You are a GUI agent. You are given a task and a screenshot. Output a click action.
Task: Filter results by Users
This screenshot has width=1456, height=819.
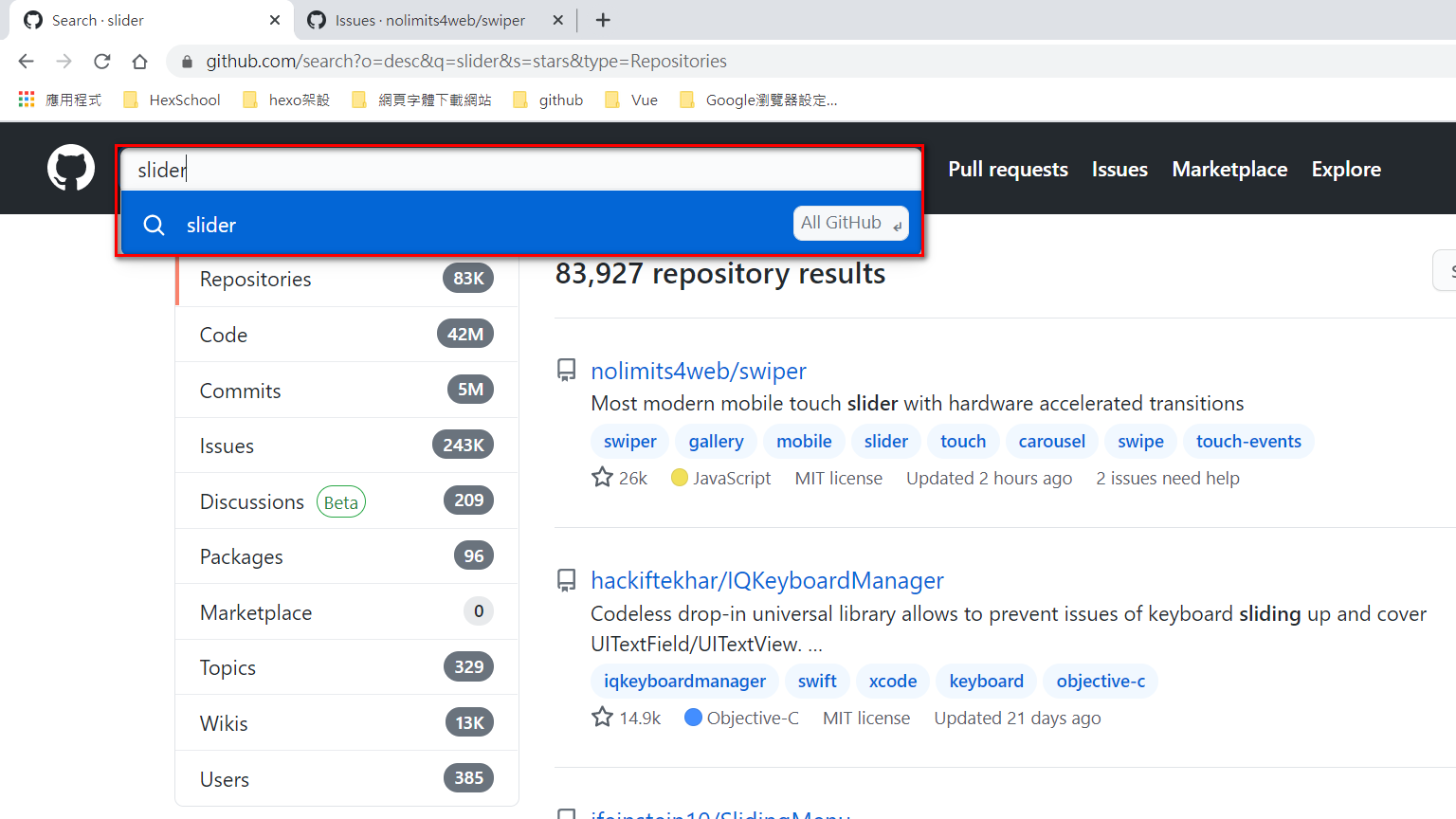point(347,779)
